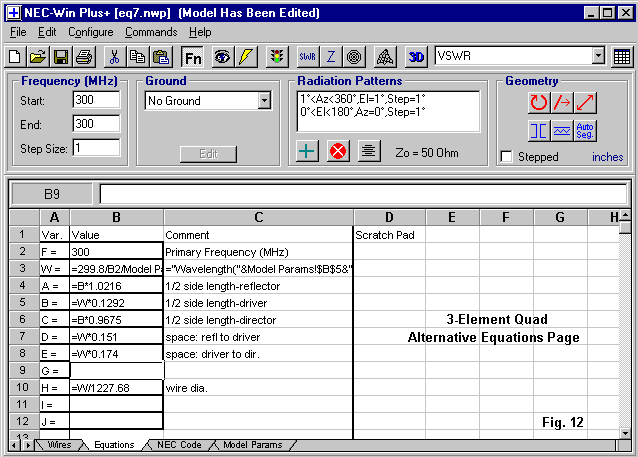Click the Z impedance toolbar icon
The height and width of the screenshot is (457, 638).
click(x=331, y=57)
